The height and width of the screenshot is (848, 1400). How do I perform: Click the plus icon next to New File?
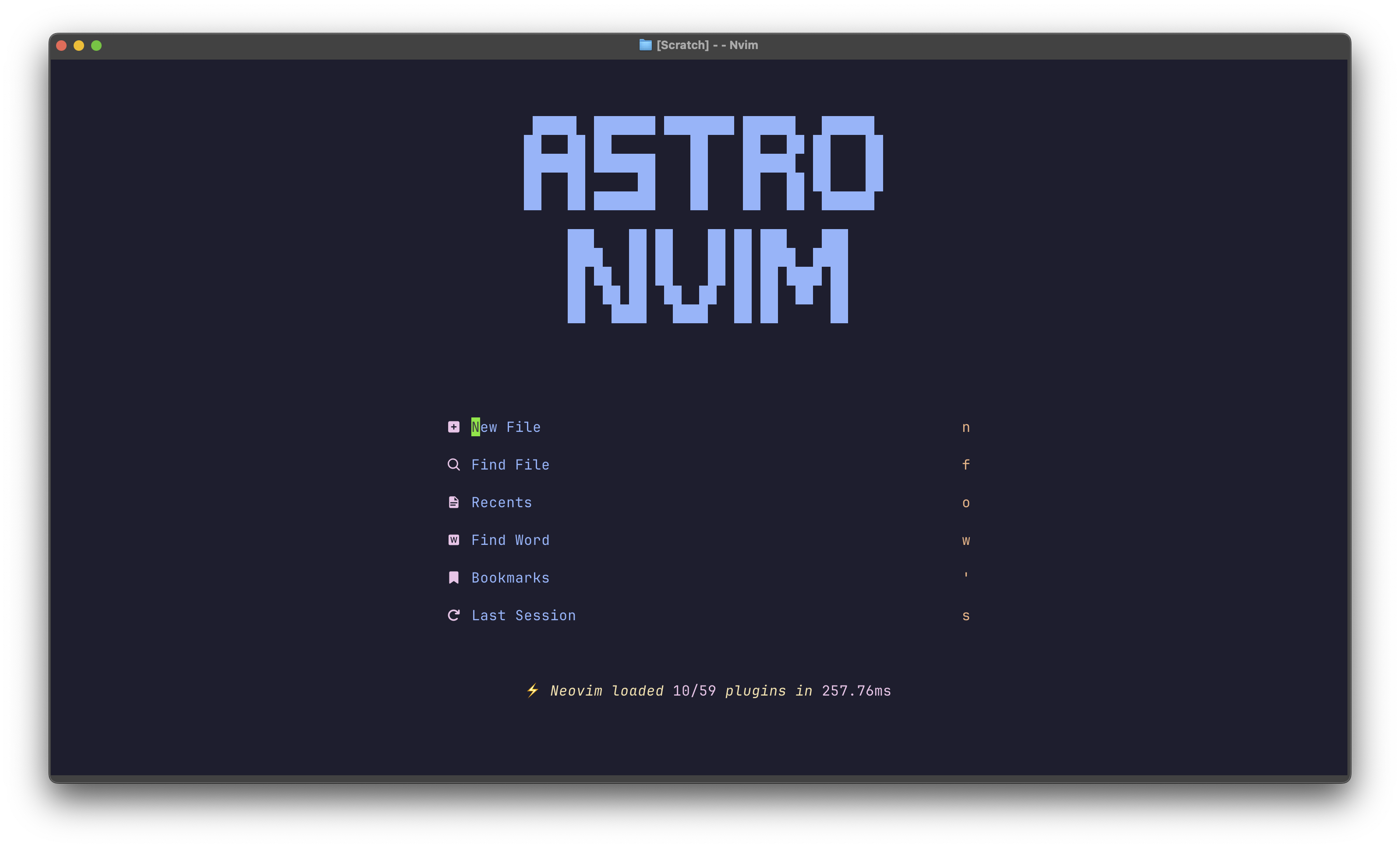pyautogui.click(x=453, y=427)
